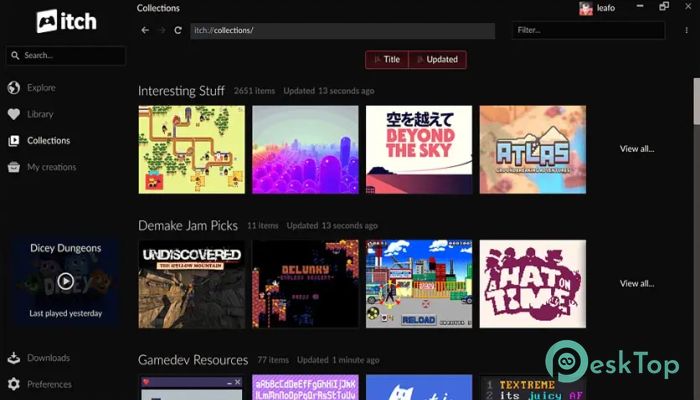Click the Downloads tray icon

tap(14, 358)
